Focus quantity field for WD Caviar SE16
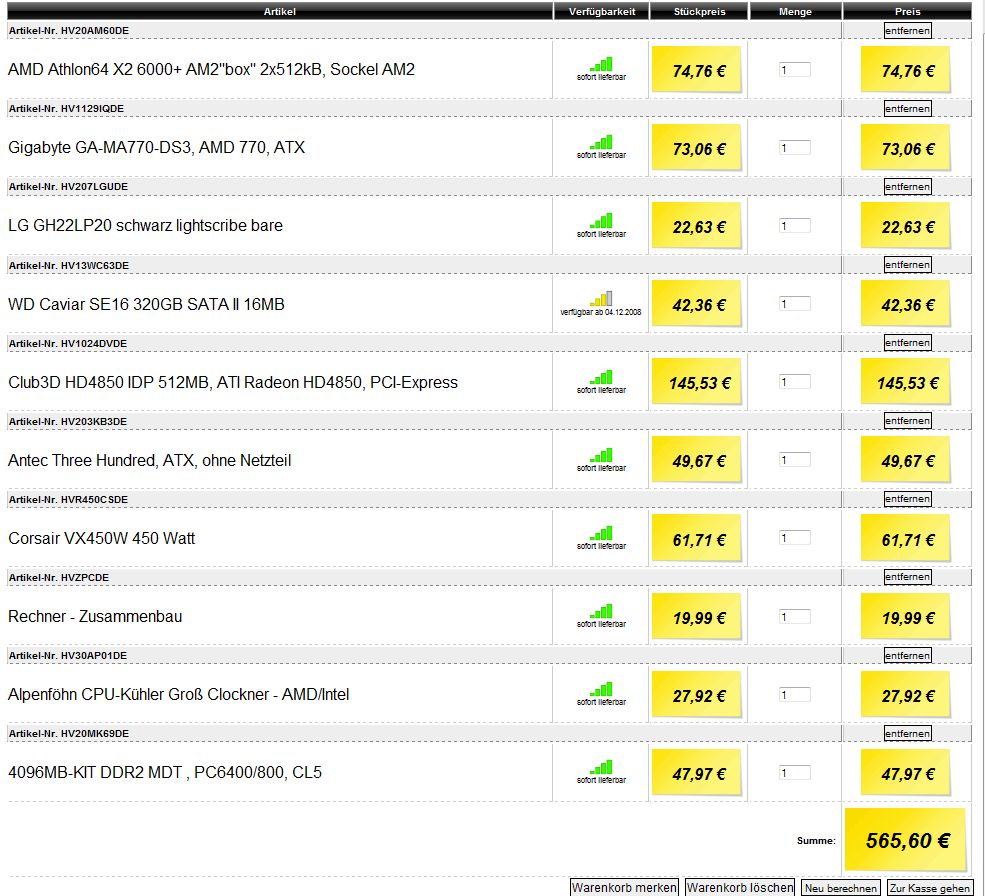985x896 pixels. tap(795, 304)
